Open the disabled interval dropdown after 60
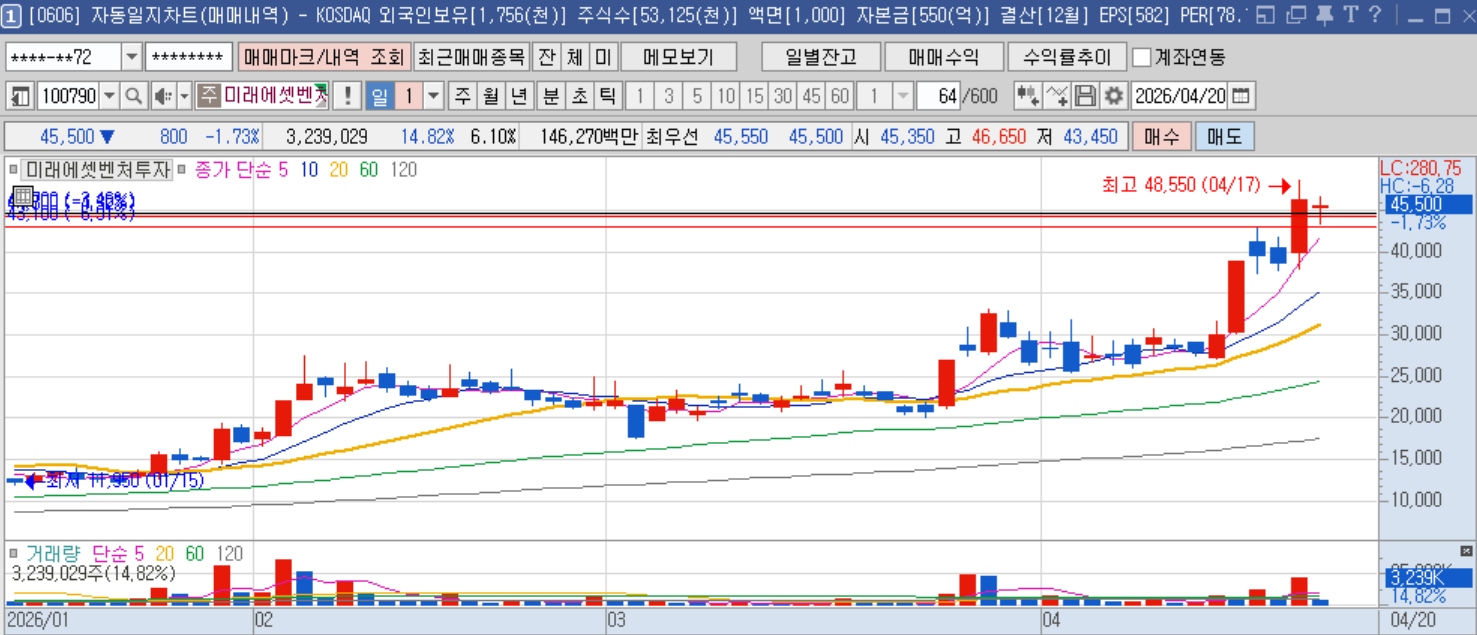The image size is (1477, 635). (903, 97)
